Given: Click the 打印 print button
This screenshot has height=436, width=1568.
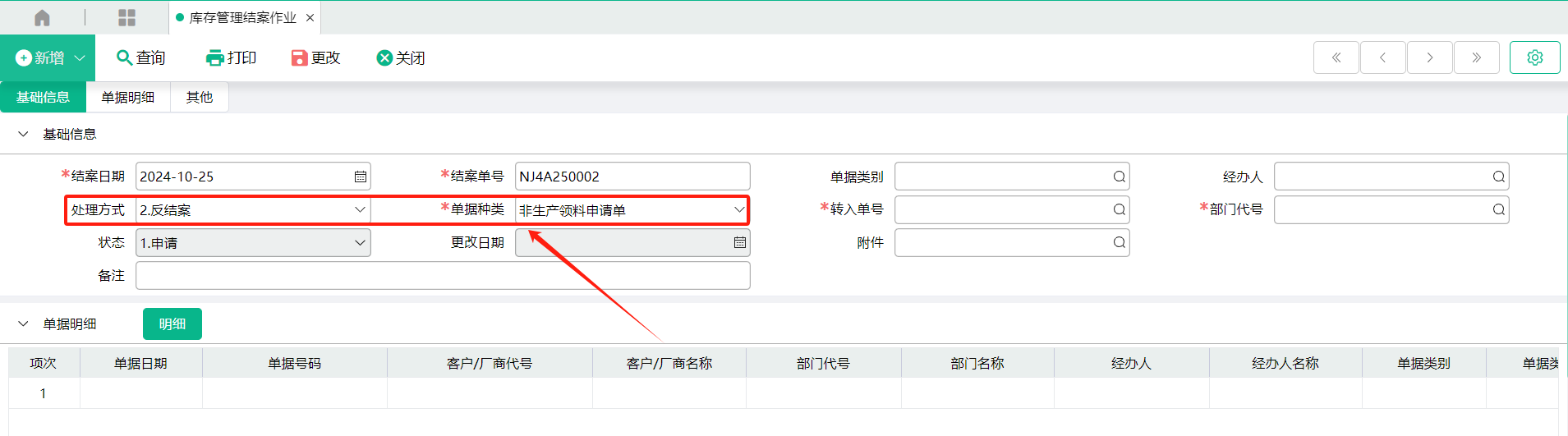Looking at the screenshot, I should [x=232, y=57].
